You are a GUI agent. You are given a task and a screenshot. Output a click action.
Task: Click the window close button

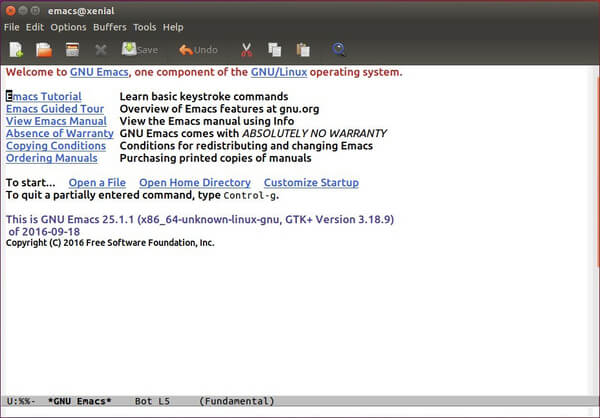(10, 11)
